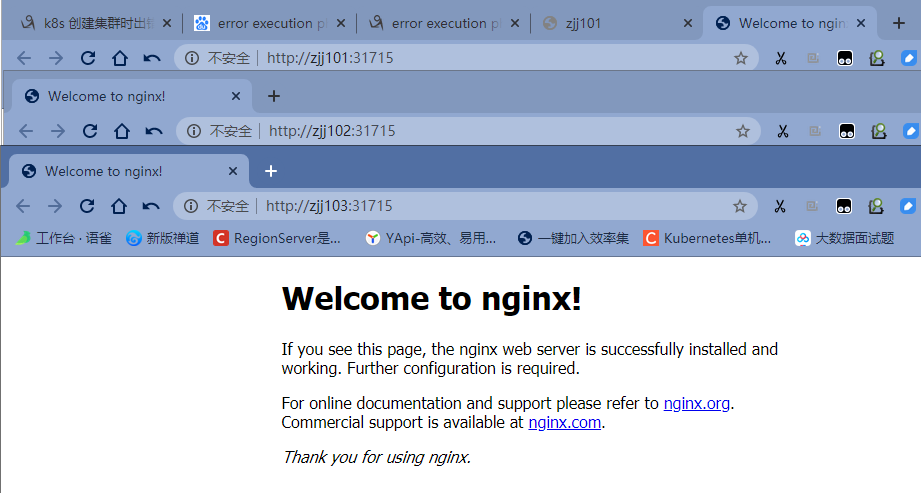
Task: Open new tab in zjj103 window
Action: click(x=271, y=171)
